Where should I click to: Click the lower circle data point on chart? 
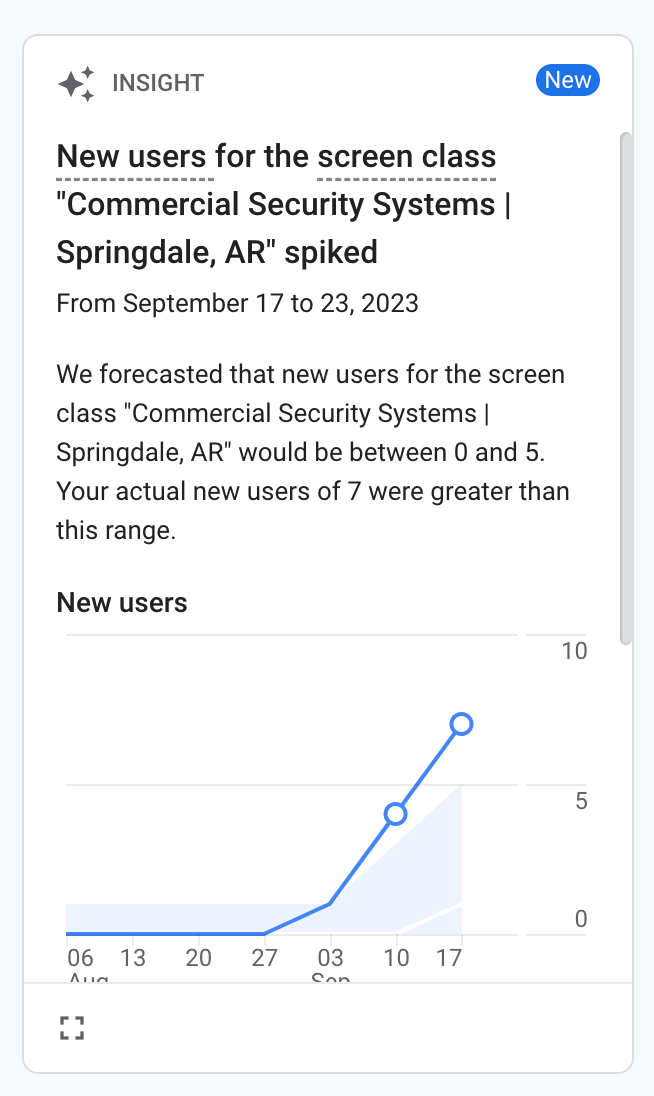(x=396, y=814)
